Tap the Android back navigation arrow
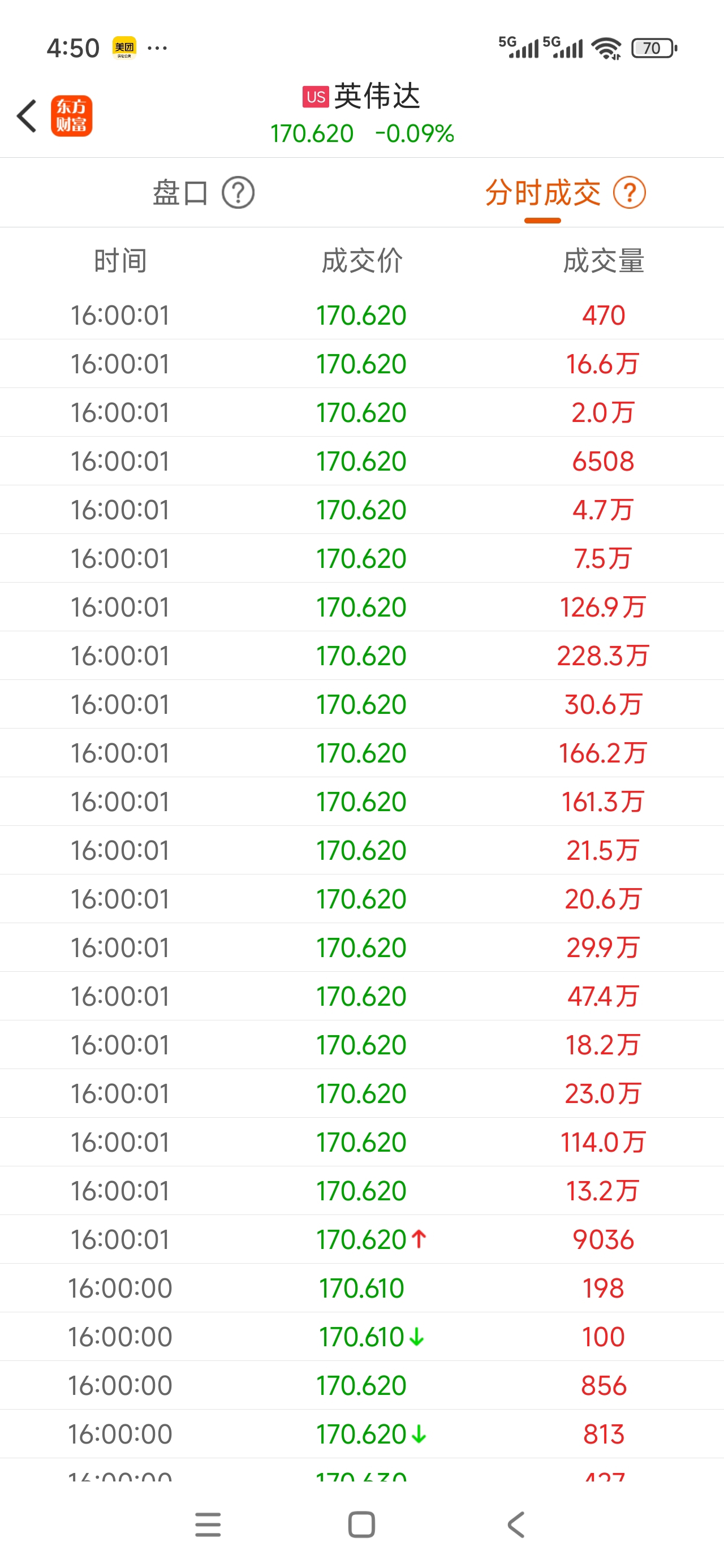Screen dimensions: 724x1568 pyautogui.click(x=516, y=1524)
